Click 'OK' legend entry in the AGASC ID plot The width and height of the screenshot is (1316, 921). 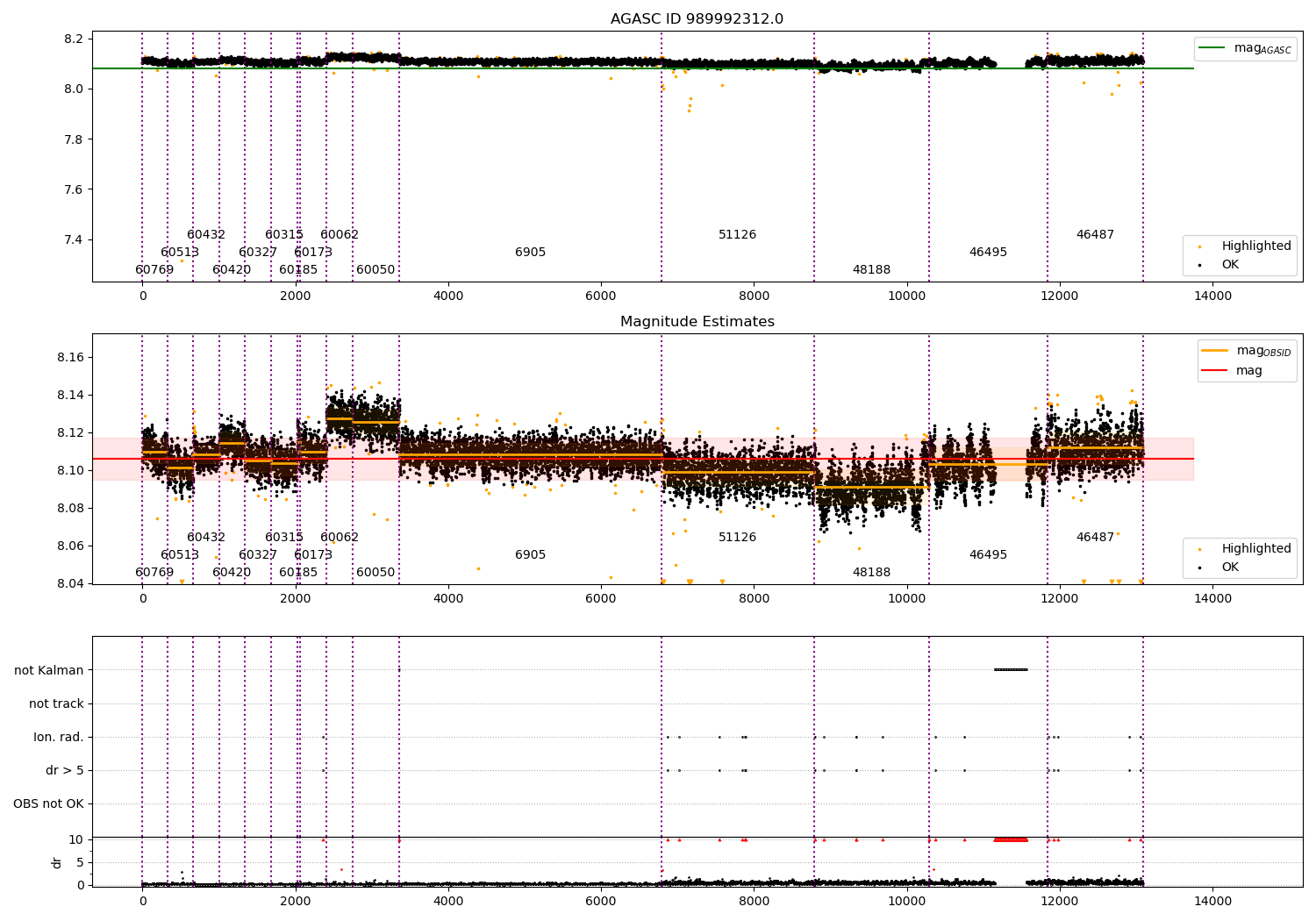coord(1219,264)
